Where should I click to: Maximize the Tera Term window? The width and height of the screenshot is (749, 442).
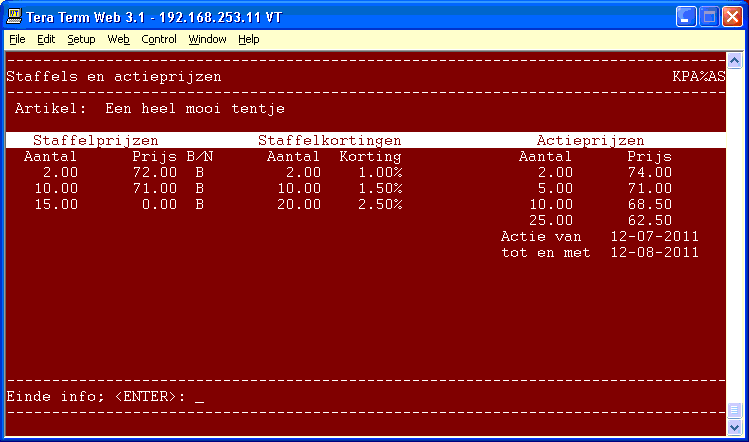coord(709,16)
